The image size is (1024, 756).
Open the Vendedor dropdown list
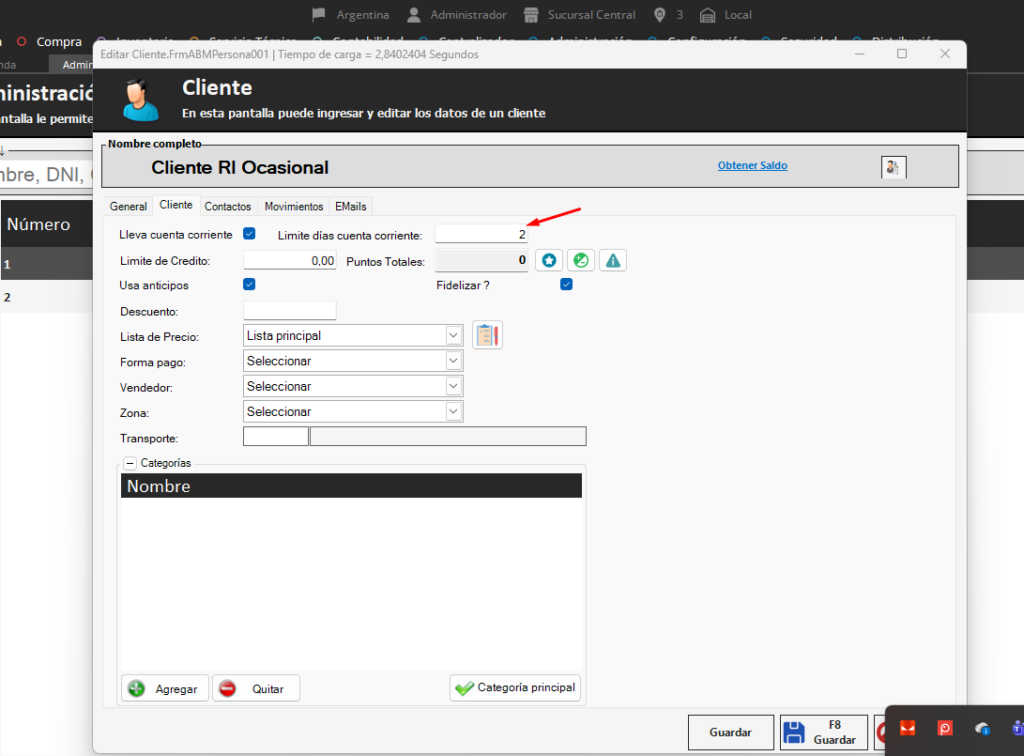tap(453, 386)
